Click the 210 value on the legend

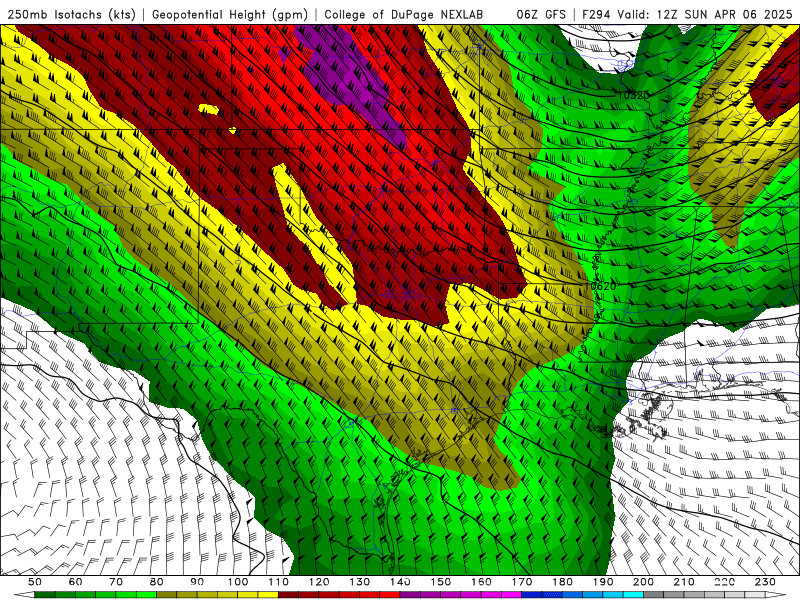[684, 582]
